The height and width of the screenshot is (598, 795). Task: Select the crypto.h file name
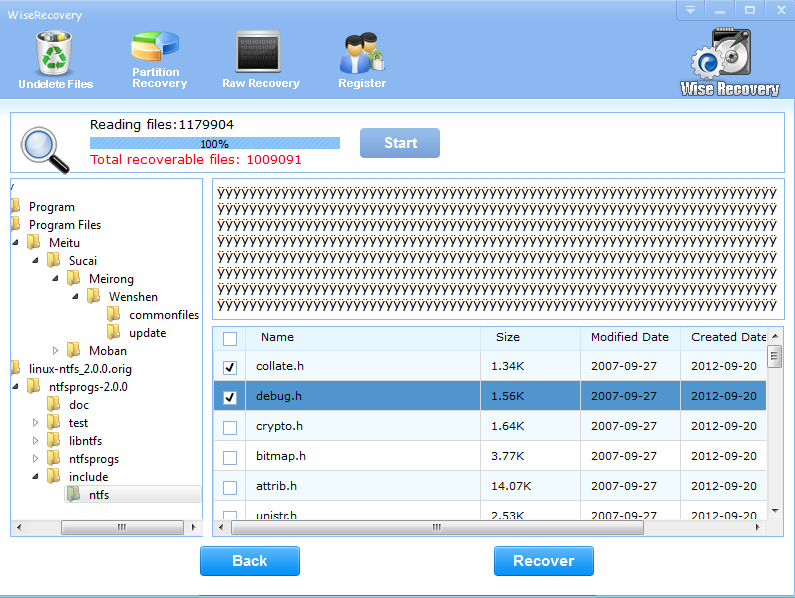[279, 426]
